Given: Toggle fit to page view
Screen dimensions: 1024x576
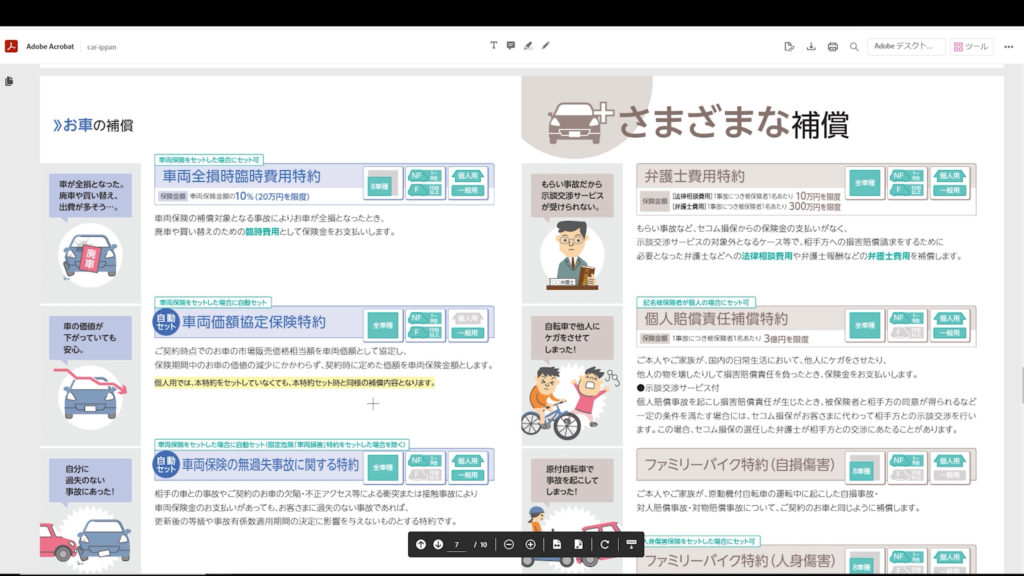Looking at the screenshot, I should (578, 544).
